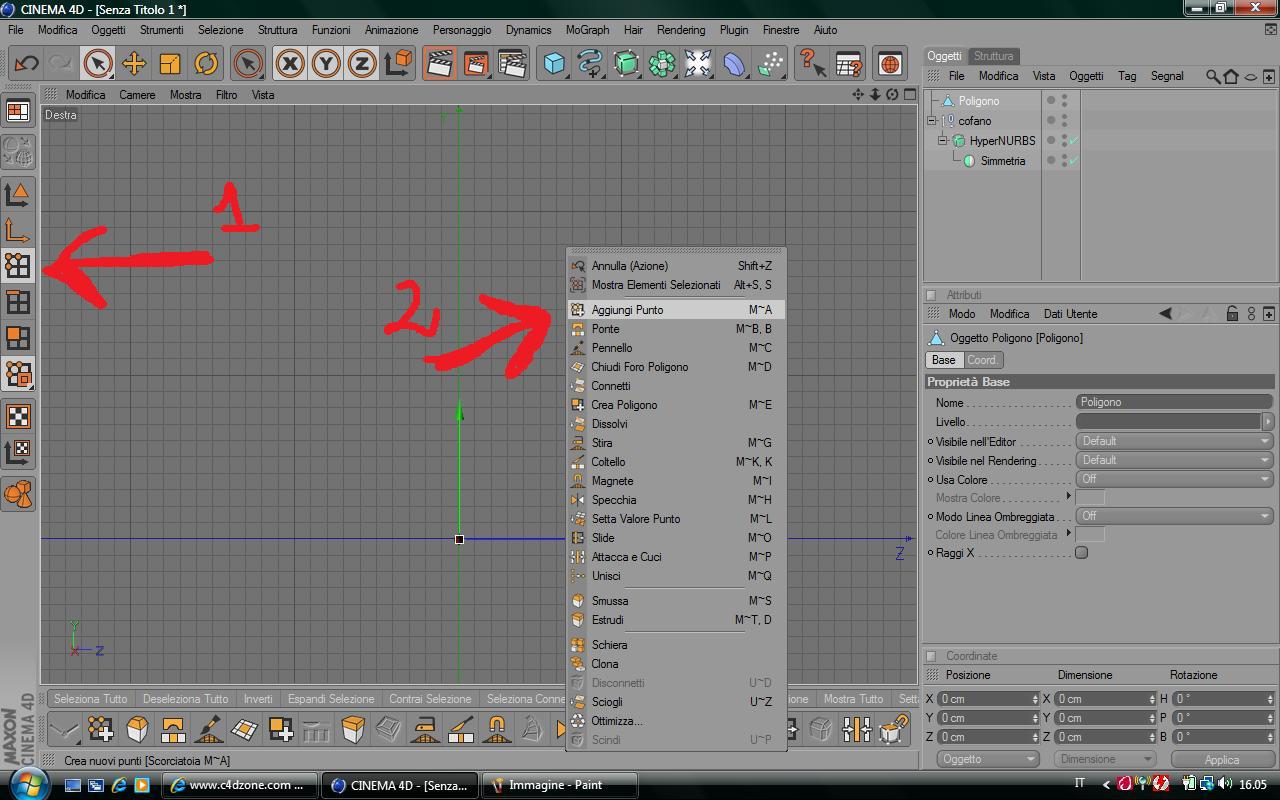The width and height of the screenshot is (1280, 800).
Task: Open Visibile nell'Editor dropdown
Action: coord(1175,441)
